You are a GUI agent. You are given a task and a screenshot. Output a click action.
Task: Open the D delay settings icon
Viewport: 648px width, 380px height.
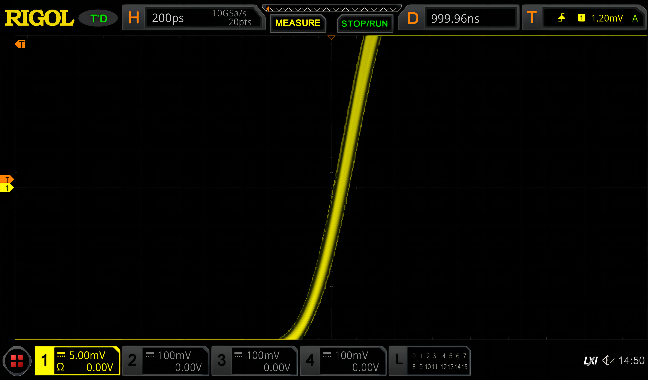(x=412, y=18)
